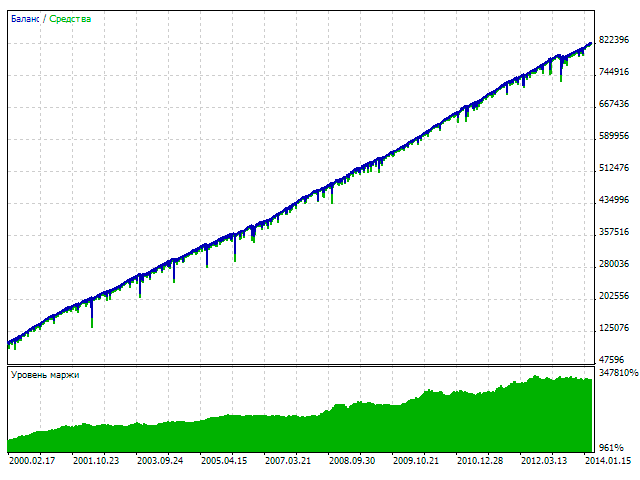Click the 'Баланс' legend label
The image size is (640, 480).
tap(25, 19)
